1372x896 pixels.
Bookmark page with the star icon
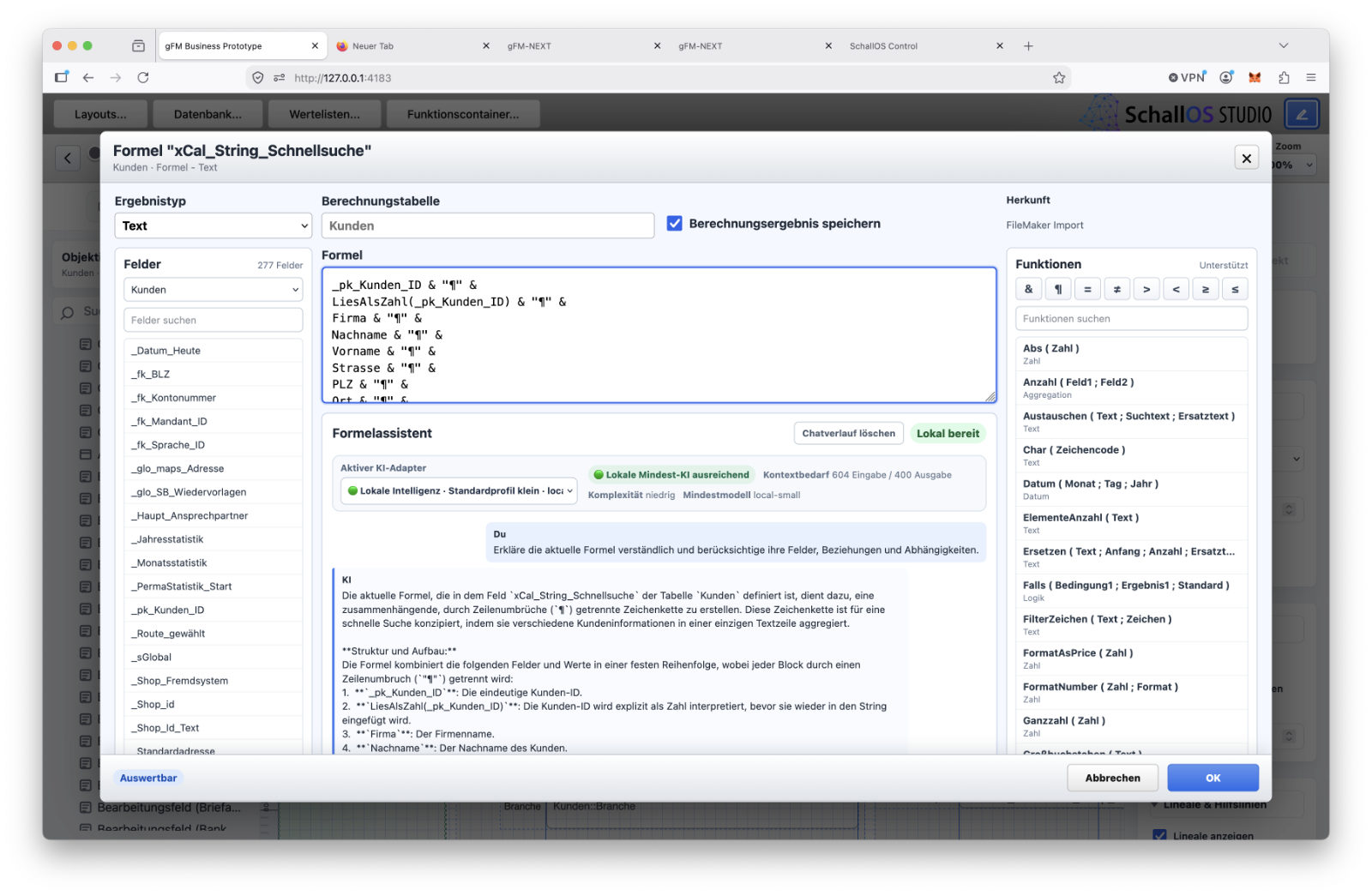point(1059,77)
